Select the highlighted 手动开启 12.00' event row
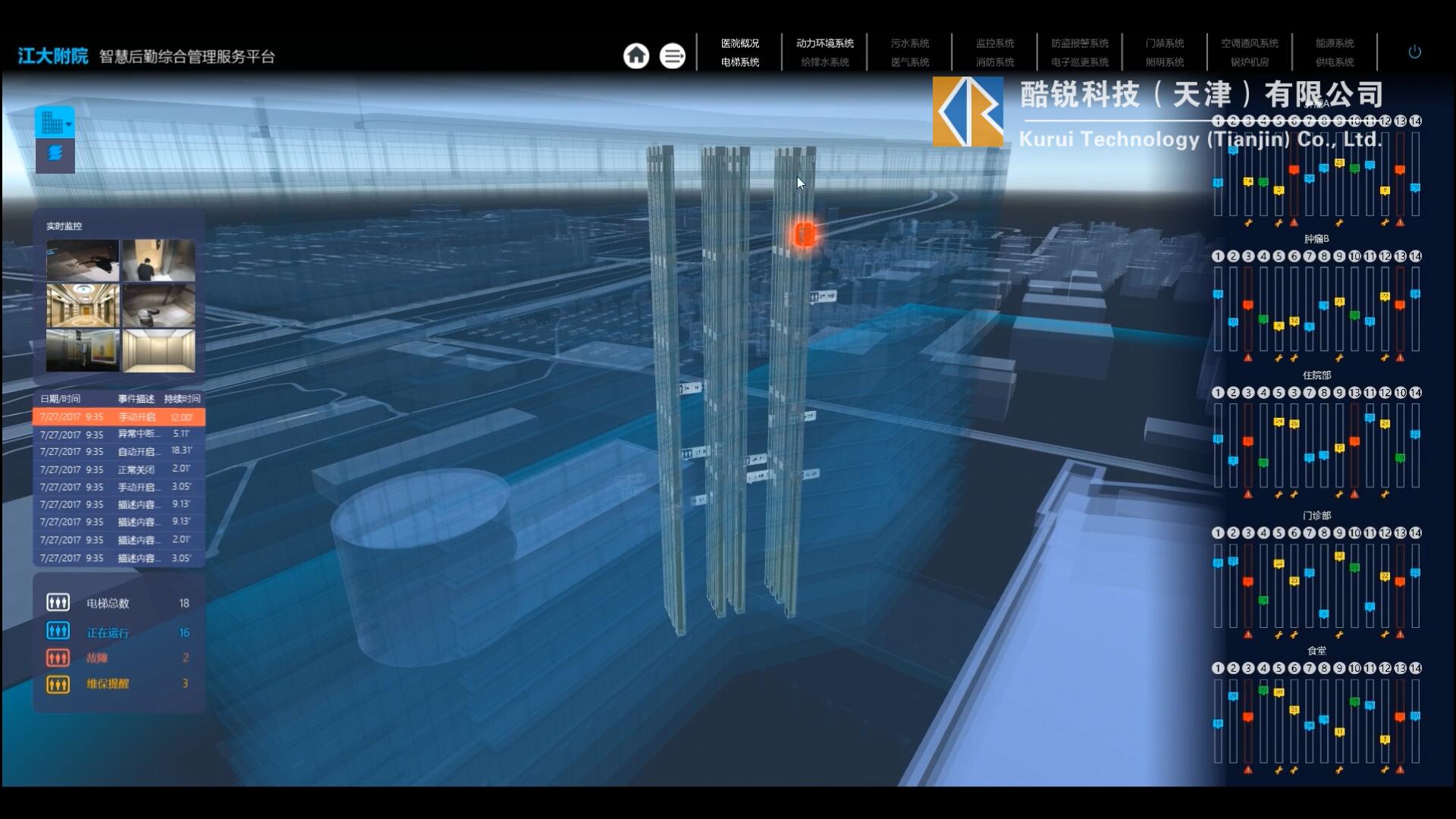The height and width of the screenshot is (819, 1456). click(x=118, y=417)
